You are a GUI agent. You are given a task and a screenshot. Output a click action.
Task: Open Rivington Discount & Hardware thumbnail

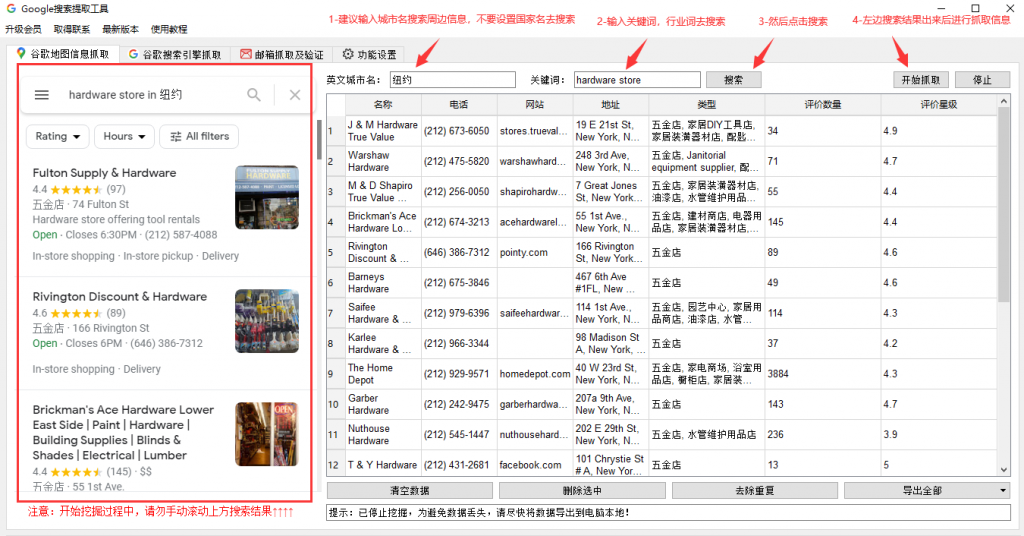(x=266, y=321)
